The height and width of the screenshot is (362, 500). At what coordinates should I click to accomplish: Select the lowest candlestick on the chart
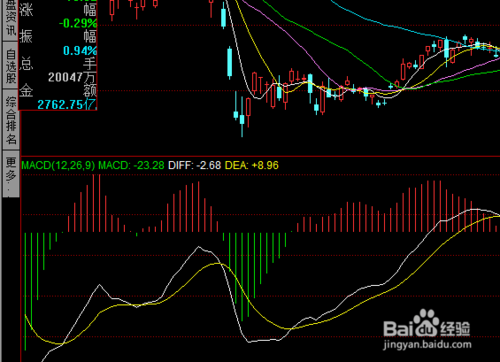pyautogui.click(x=242, y=126)
